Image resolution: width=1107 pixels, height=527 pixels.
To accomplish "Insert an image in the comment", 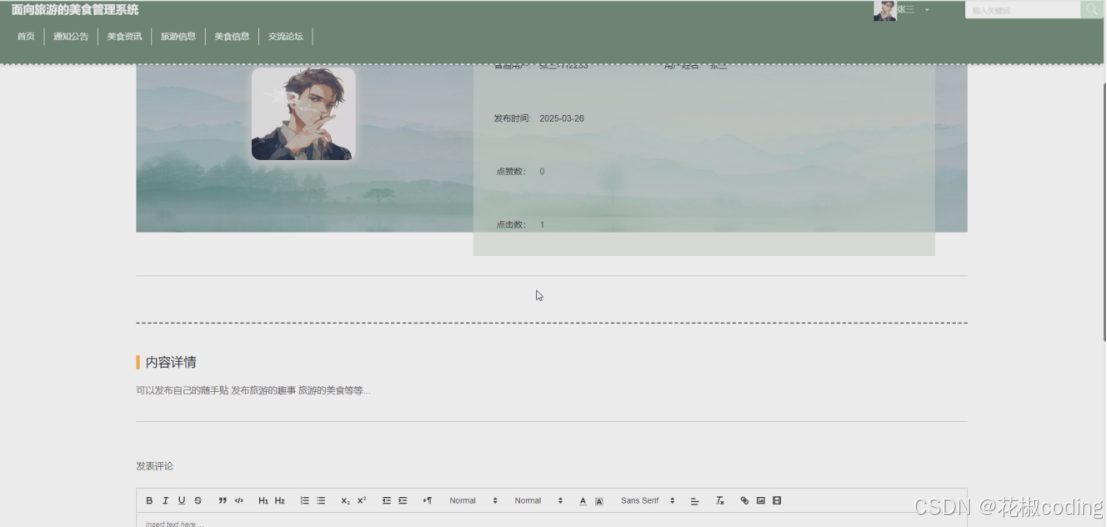I will [x=760, y=500].
